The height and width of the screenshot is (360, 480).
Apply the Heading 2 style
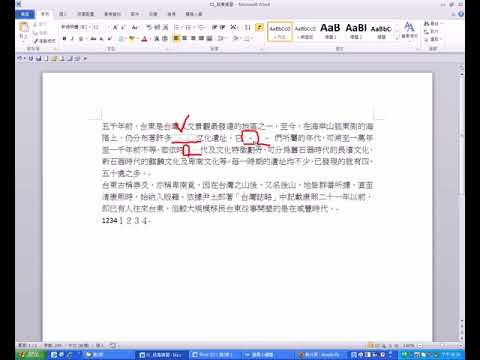[x=356, y=32]
